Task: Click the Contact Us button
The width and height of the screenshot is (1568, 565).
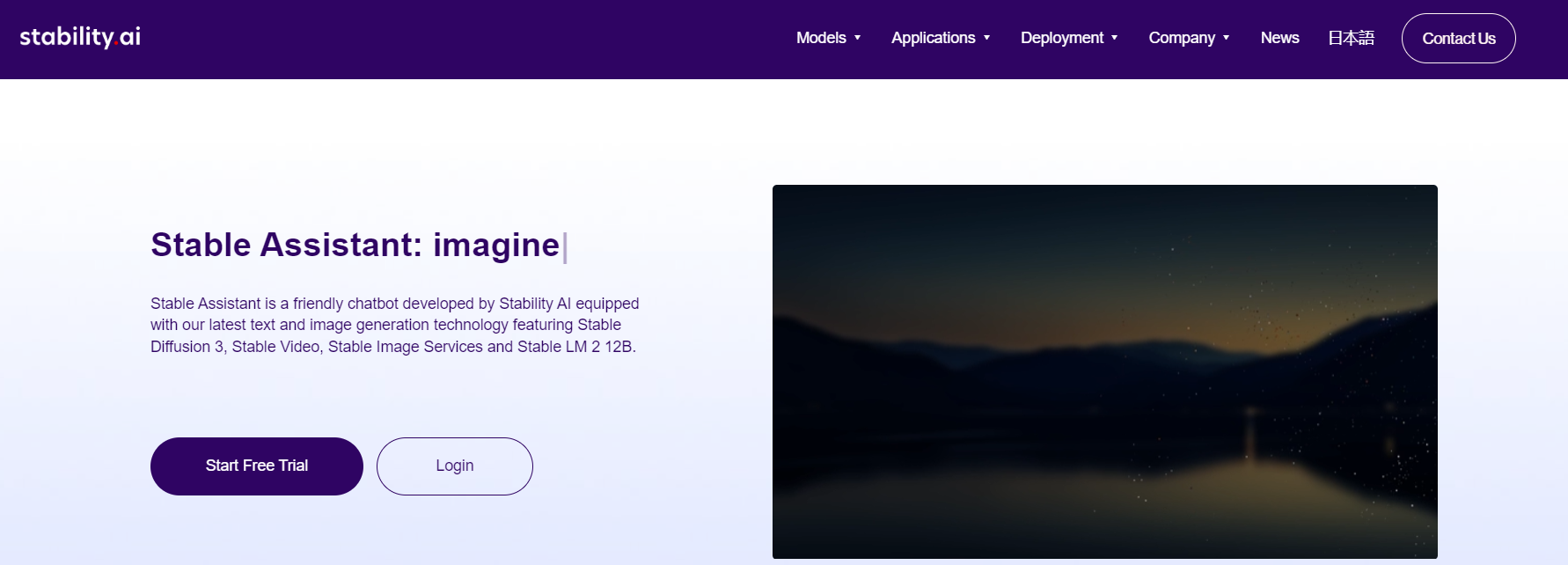Action: coord(1458,38)
